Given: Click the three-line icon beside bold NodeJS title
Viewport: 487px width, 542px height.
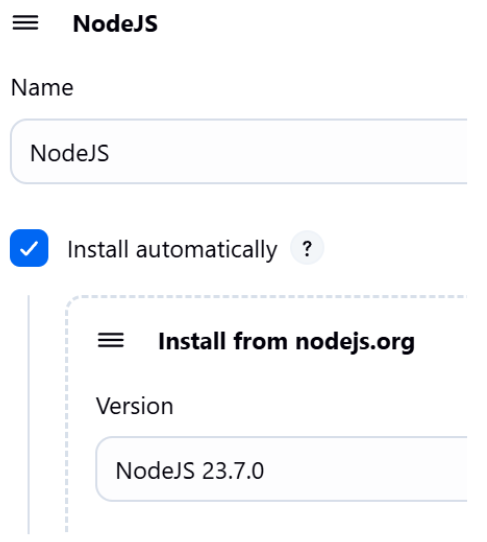Looking at the screenshot, I should coord(25,23).
